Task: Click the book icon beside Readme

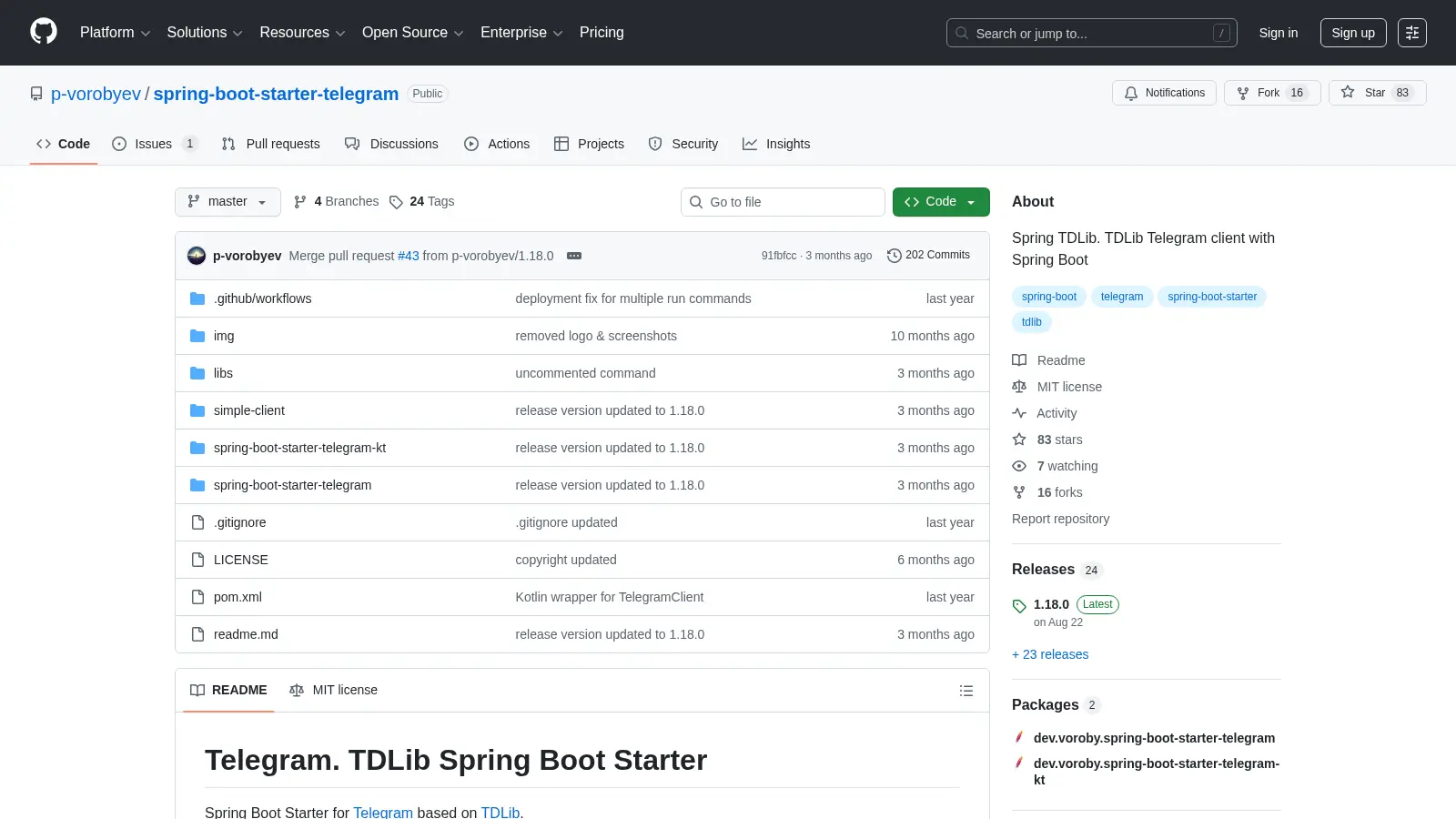Action: pos(1019,360)
